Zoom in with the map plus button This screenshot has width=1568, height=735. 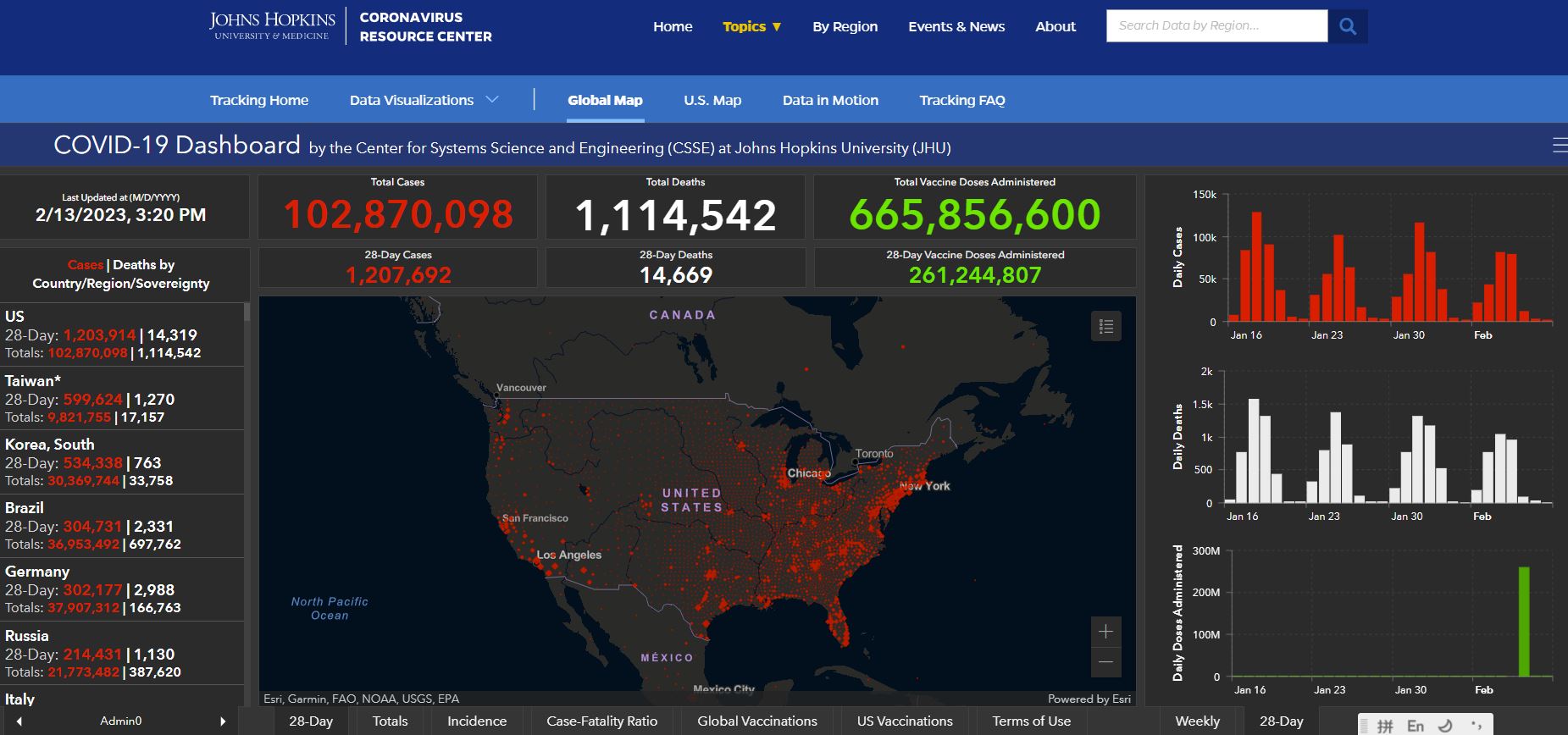(1105, 632)
